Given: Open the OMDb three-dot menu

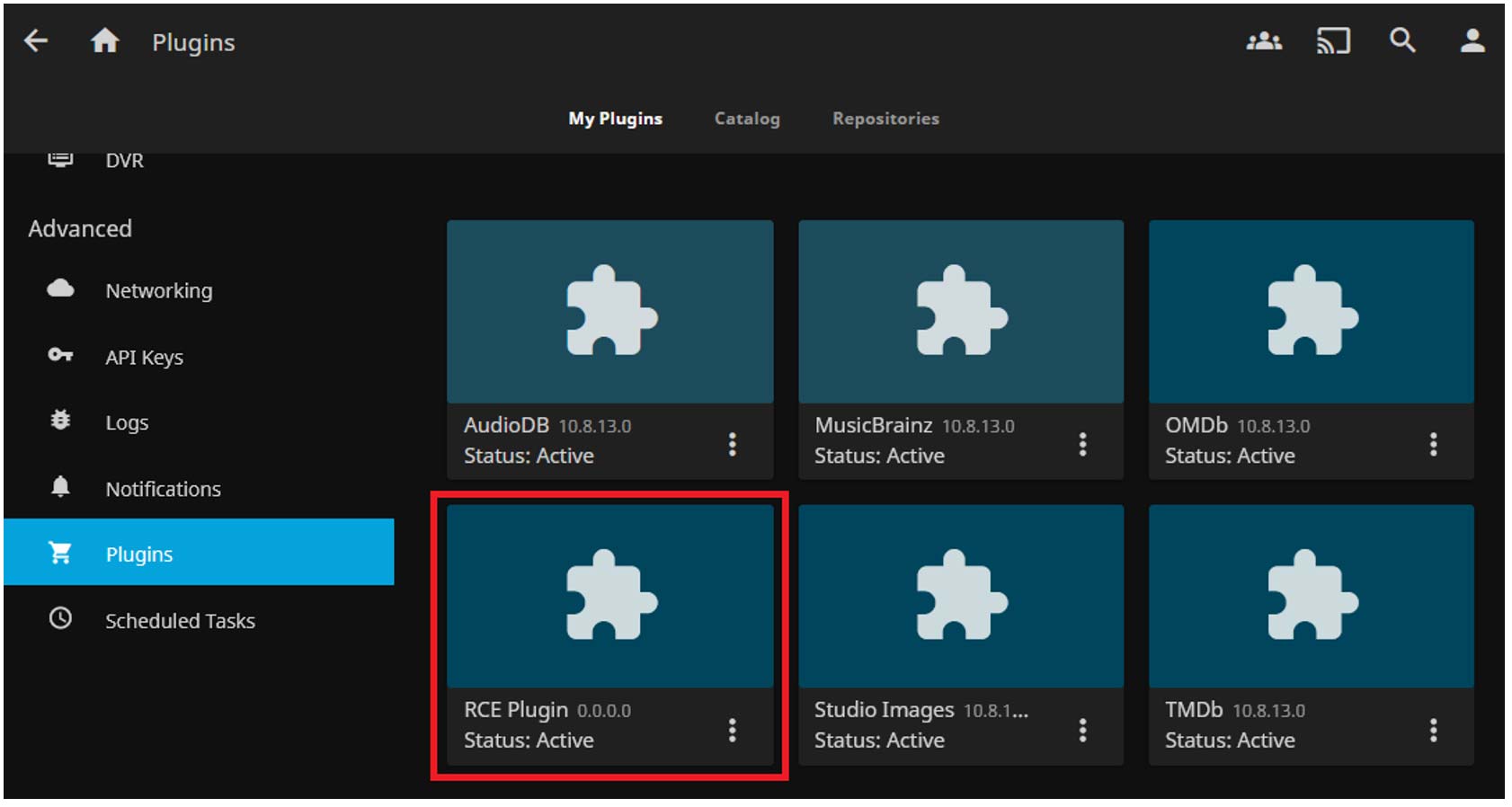Looking at the screenshot, I should tap(1433, 444).
